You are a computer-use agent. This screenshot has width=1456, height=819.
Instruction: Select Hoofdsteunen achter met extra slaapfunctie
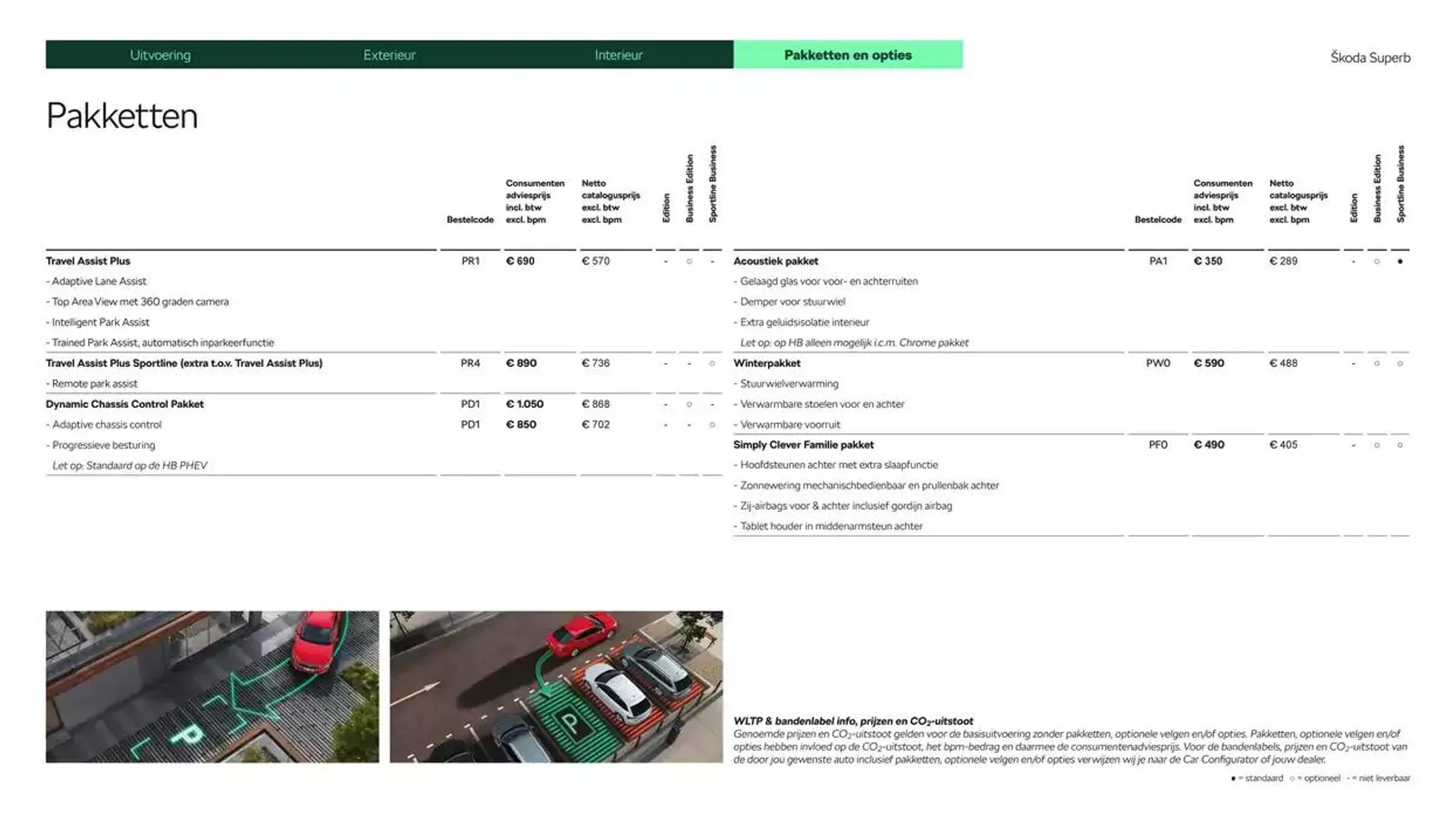click(836, 465)
